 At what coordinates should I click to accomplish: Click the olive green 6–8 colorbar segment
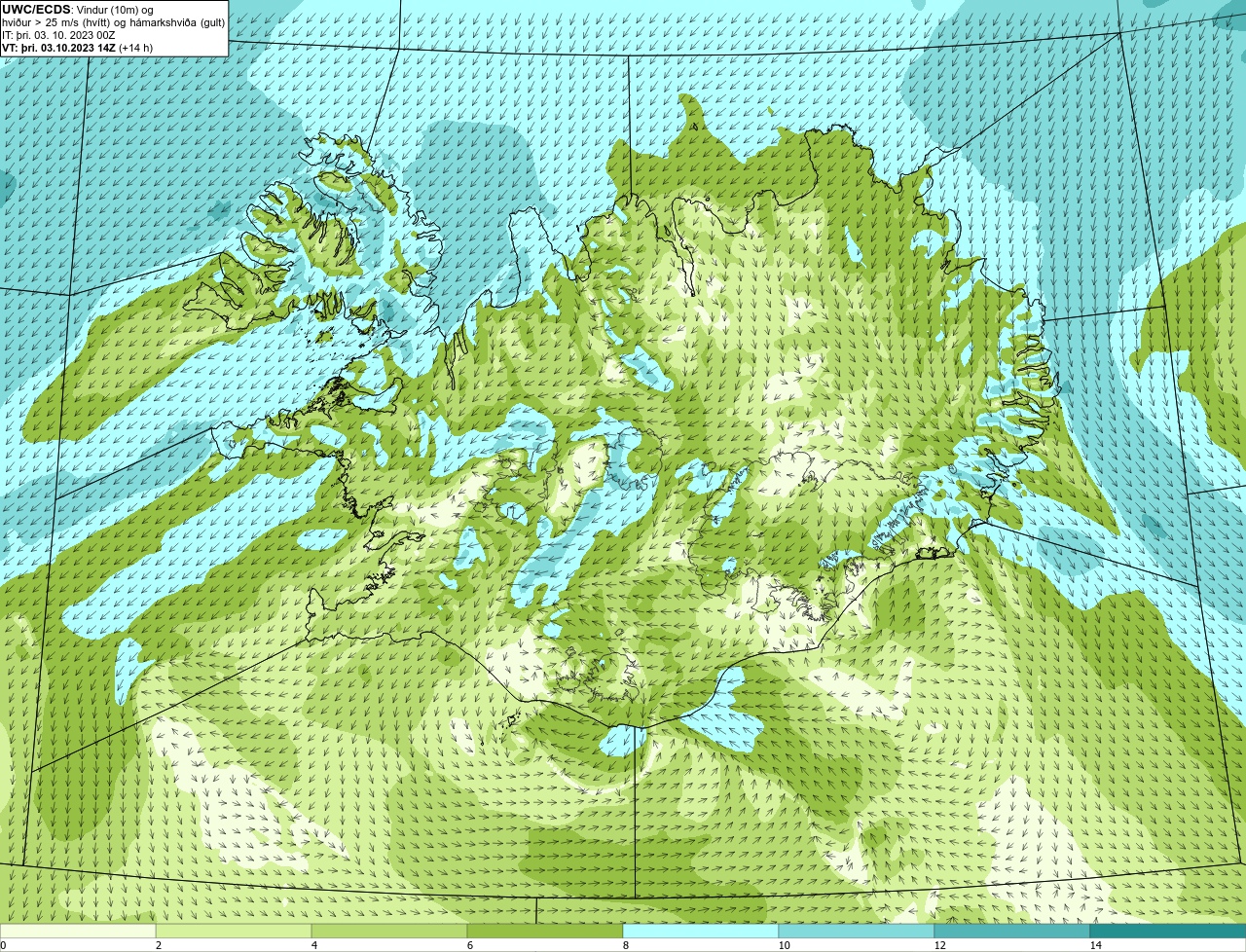point(545,931)
